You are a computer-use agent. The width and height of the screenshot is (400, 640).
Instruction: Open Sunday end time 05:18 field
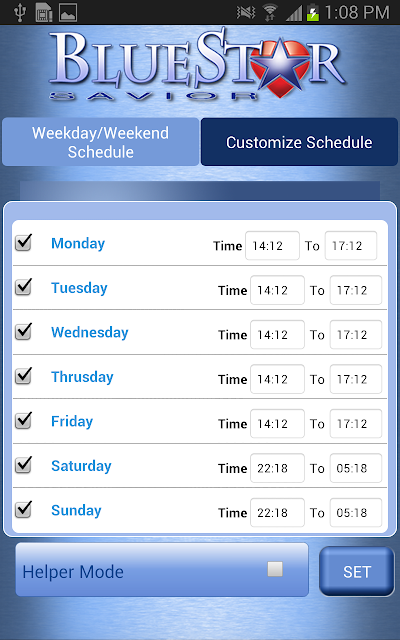[356, 513]
